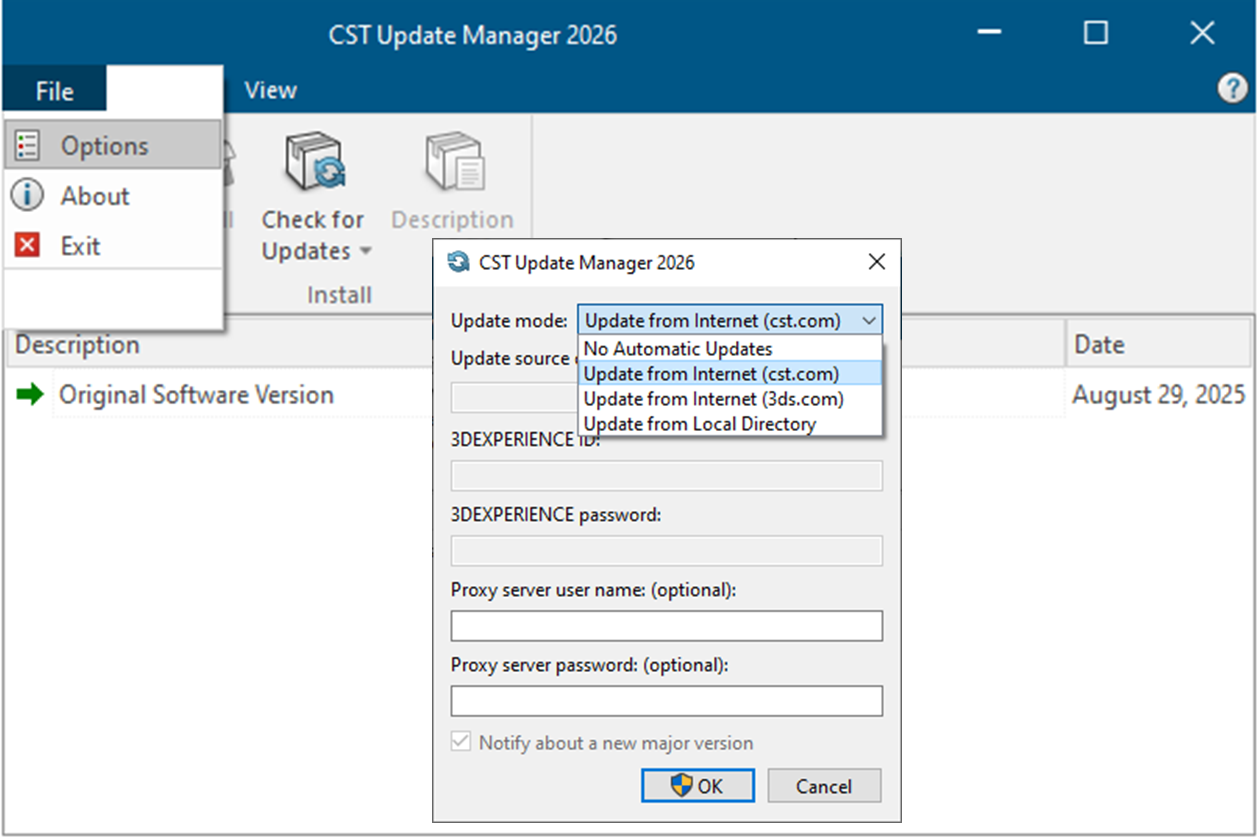Click the red Exit icon
The width and height of the screenshot is (1258, 838).
click(x=28, y=246)
